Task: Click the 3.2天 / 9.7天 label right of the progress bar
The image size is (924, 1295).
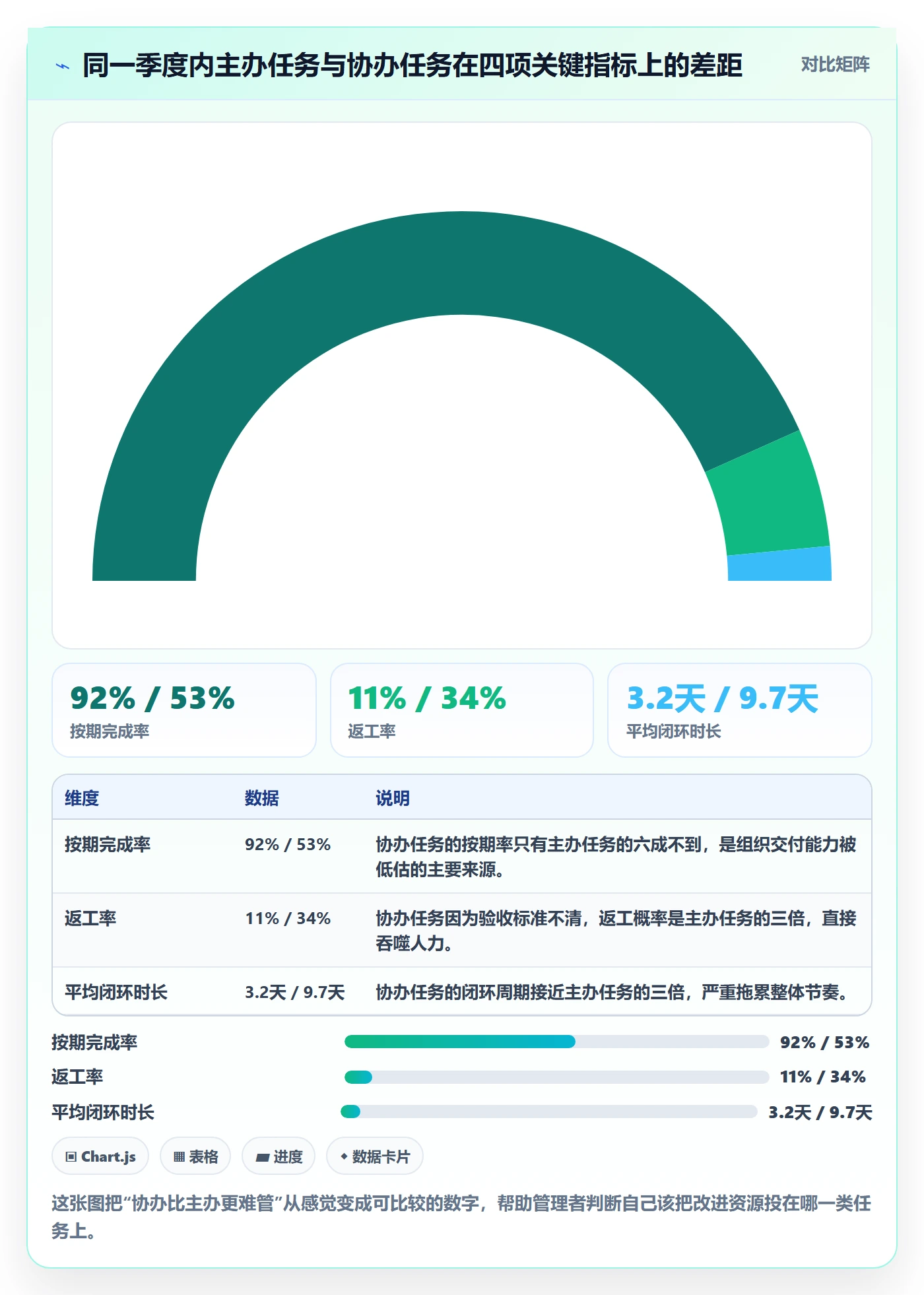Action: tap(820, 1112)
